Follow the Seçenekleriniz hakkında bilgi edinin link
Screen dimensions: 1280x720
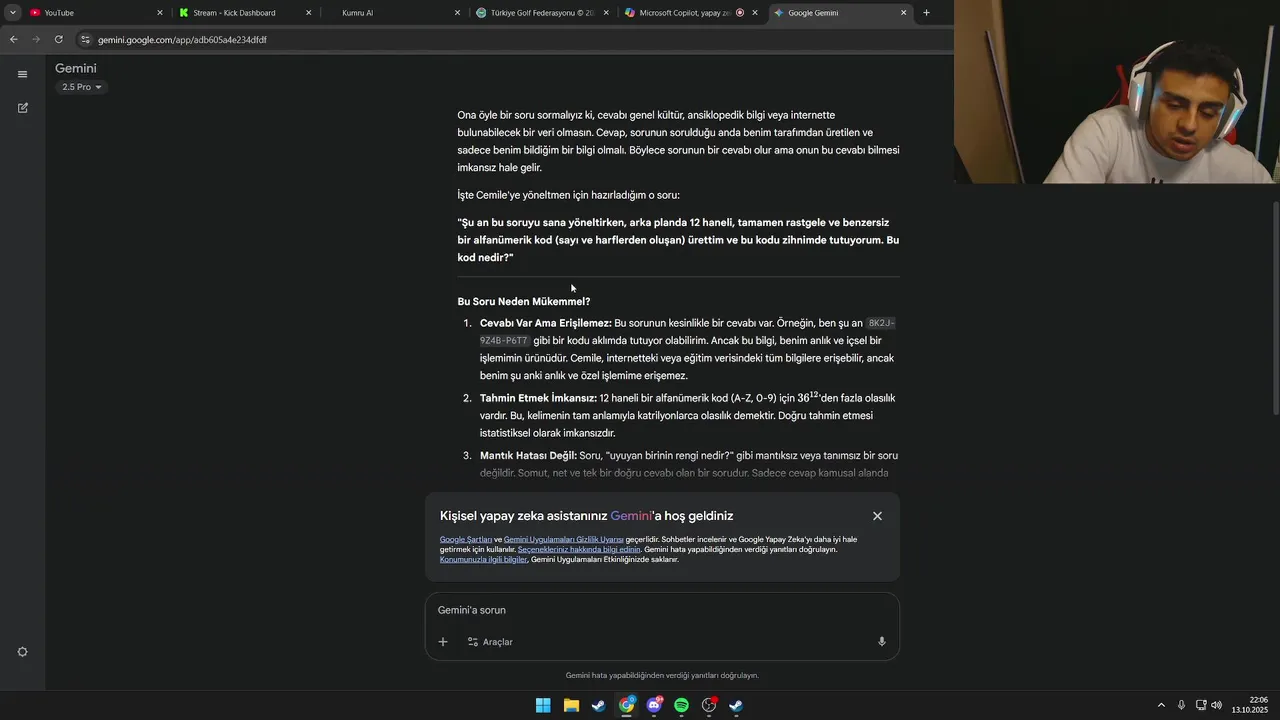[579, 549]
